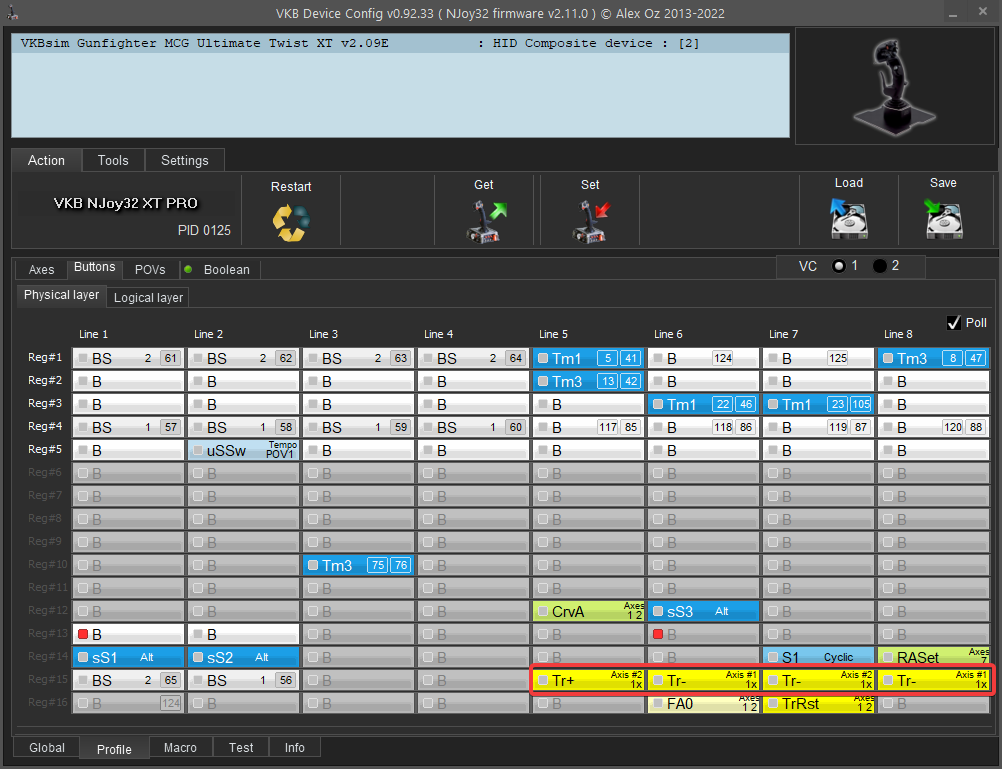
Task: Open the Tools tab
Action: tap(113, 160)
